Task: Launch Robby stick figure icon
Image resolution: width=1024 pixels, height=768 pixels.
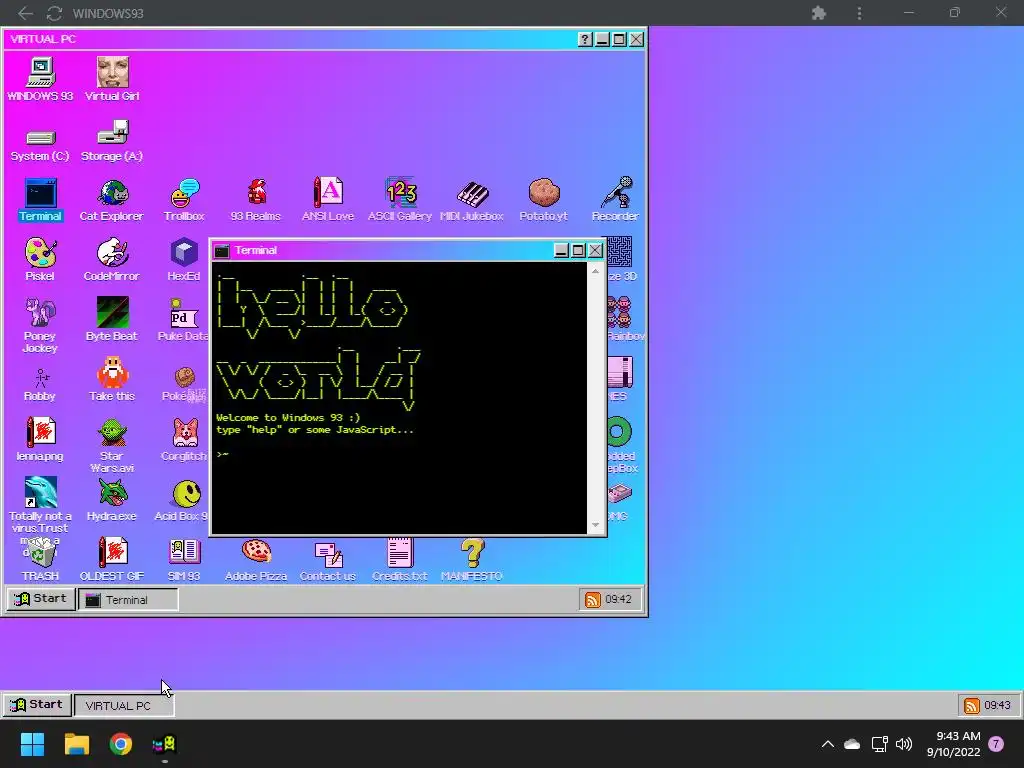Action: [x=40, y=384]
